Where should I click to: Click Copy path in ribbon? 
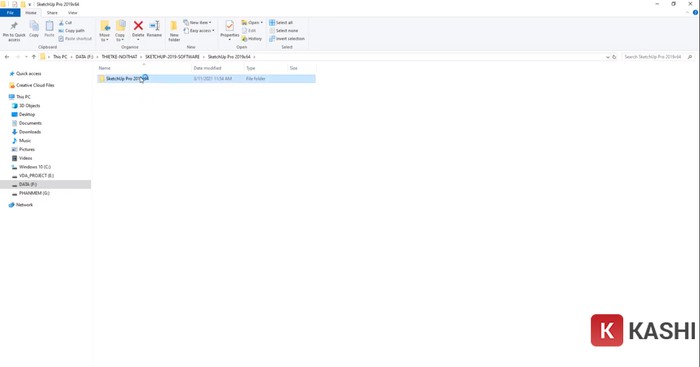pyautogui.click(x=71, y=31)
